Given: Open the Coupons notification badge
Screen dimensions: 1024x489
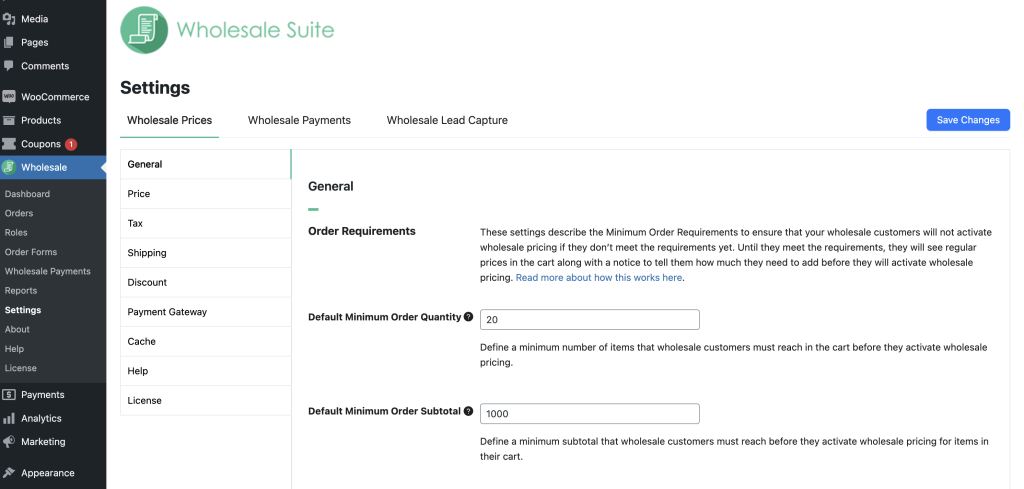Looking at the screenshot, I should point(71,144).
